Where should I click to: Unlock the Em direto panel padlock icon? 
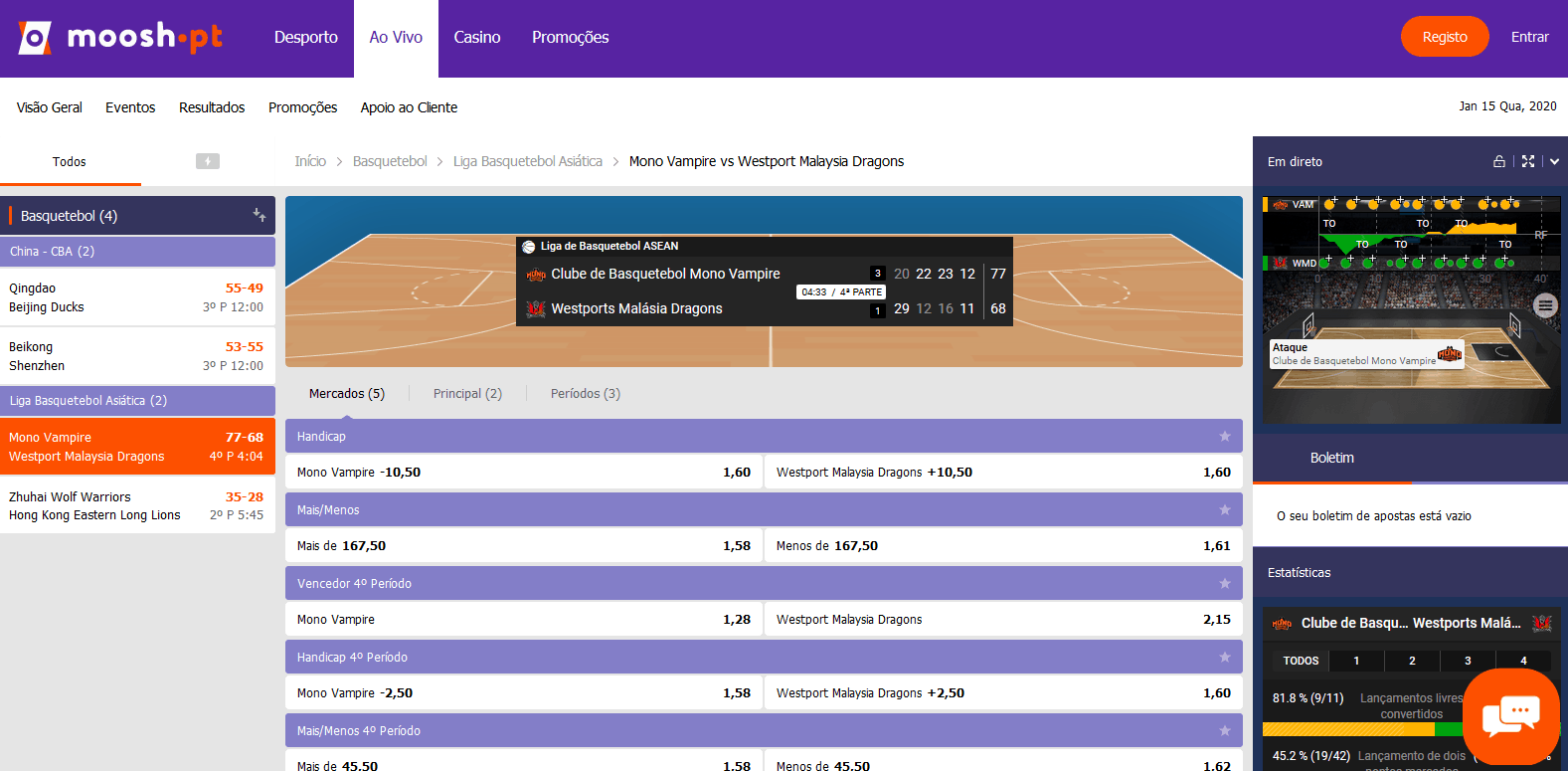point(1499,161)
